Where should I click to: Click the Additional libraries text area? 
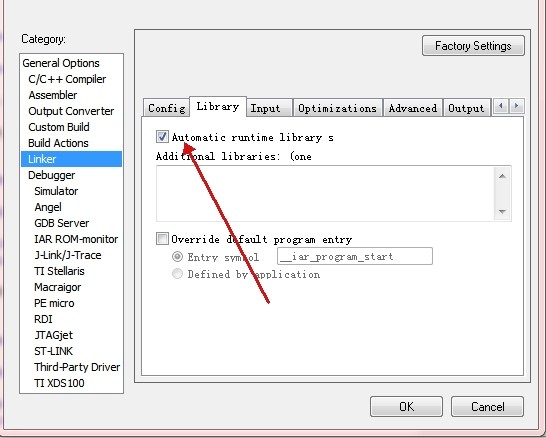pos(325,194)
